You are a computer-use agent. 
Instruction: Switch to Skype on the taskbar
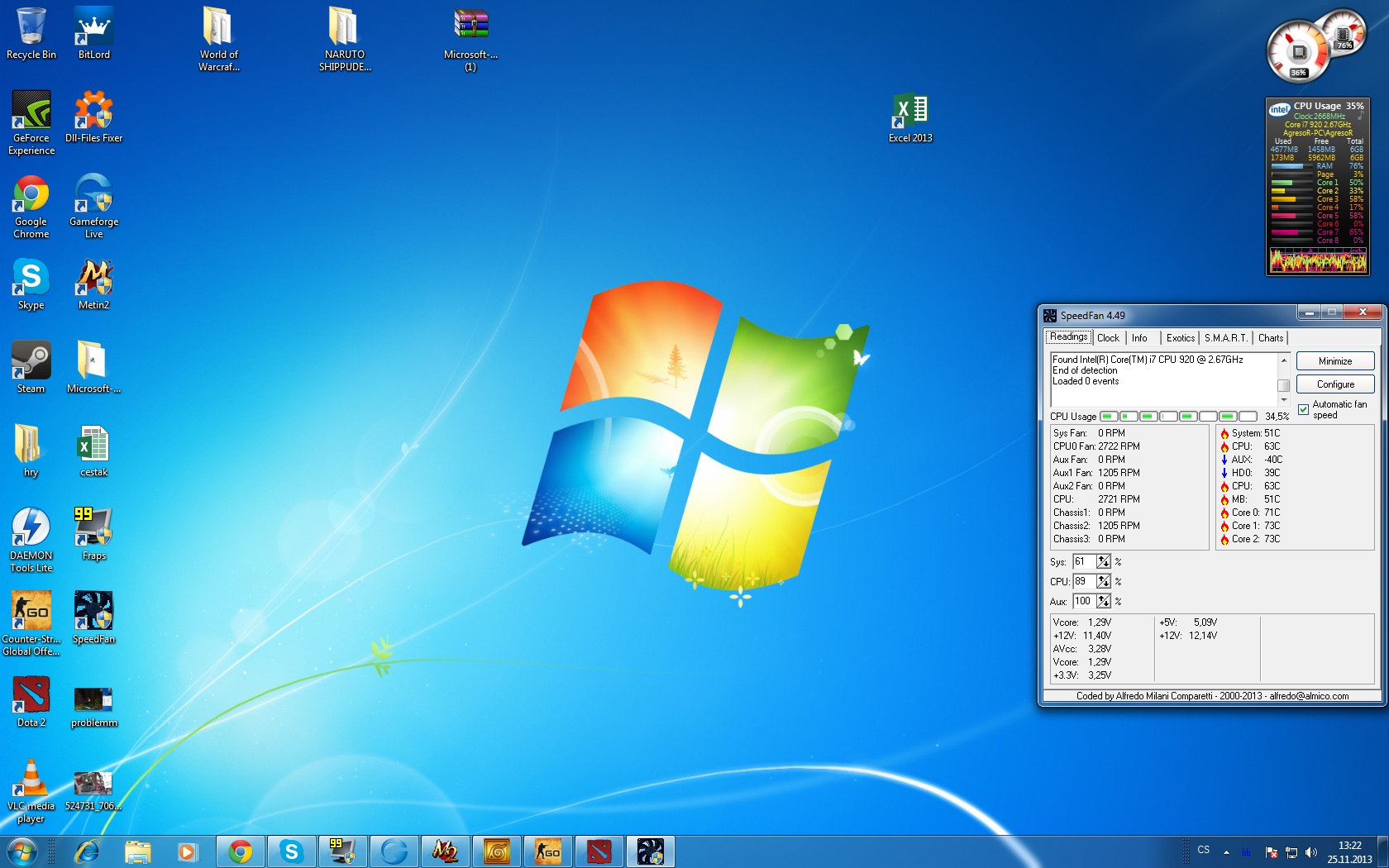[x=292, y=851]
